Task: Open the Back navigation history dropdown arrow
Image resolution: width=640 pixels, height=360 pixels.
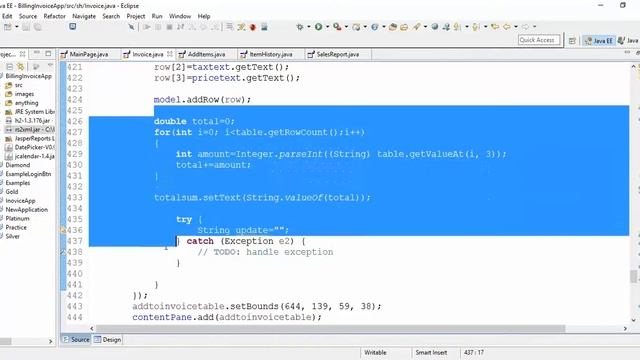Action: coord(516,27)
